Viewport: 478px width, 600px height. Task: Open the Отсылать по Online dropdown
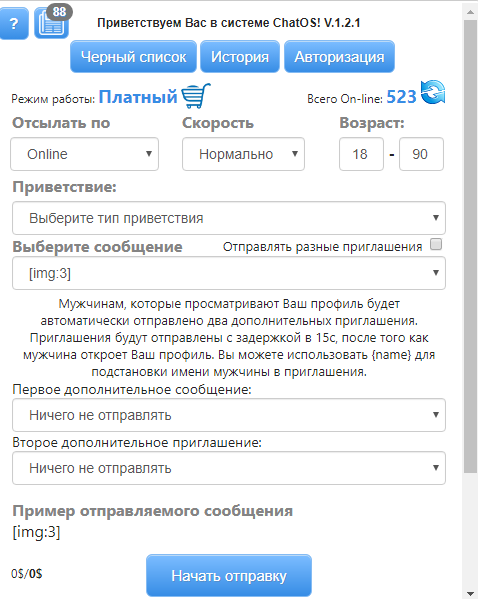(x=85, y=154)
